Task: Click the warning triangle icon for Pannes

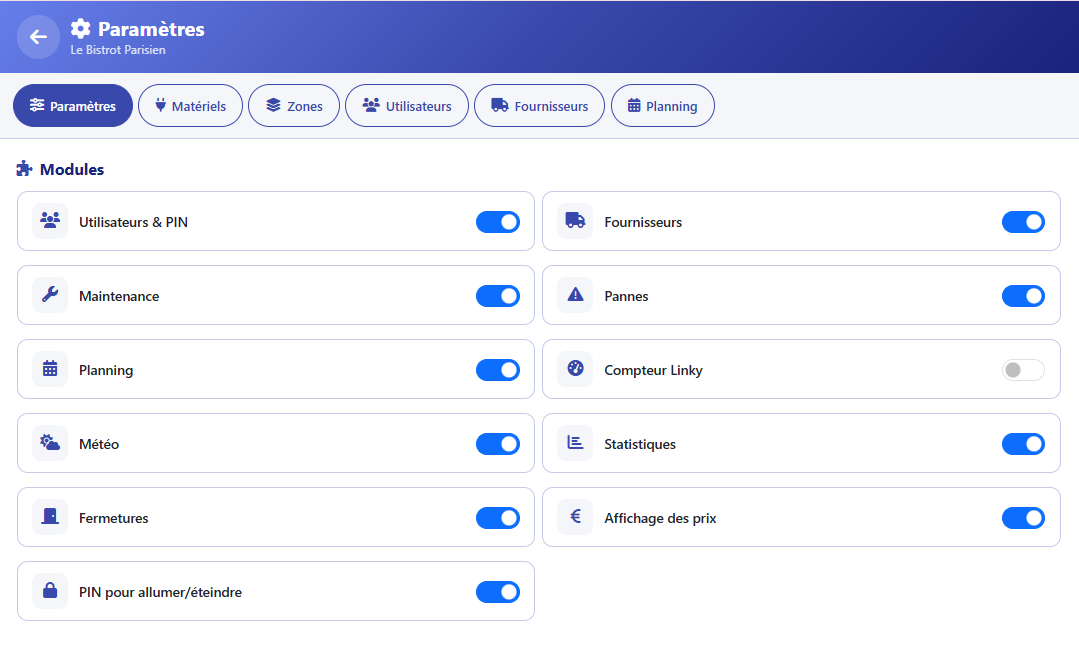Action: [x=575, y=295]
